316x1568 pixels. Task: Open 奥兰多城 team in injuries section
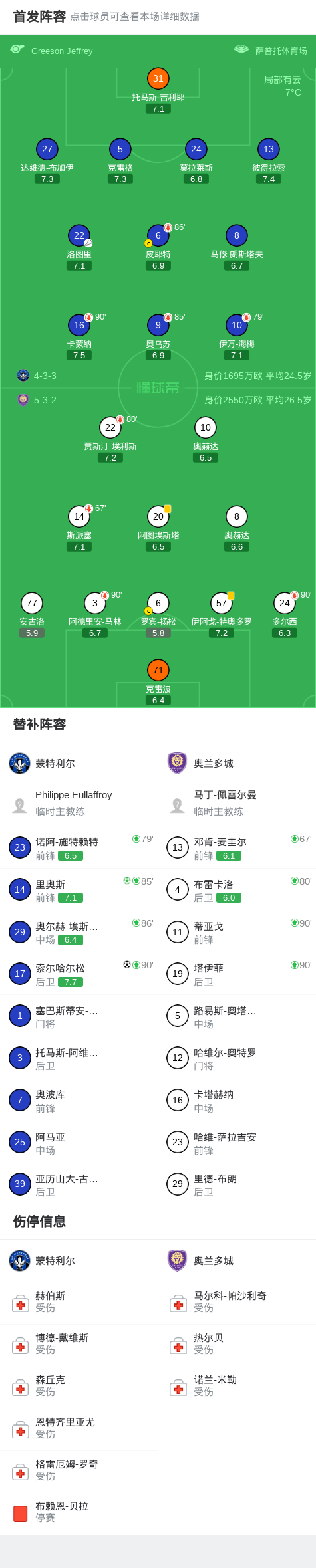point(237,1260)
